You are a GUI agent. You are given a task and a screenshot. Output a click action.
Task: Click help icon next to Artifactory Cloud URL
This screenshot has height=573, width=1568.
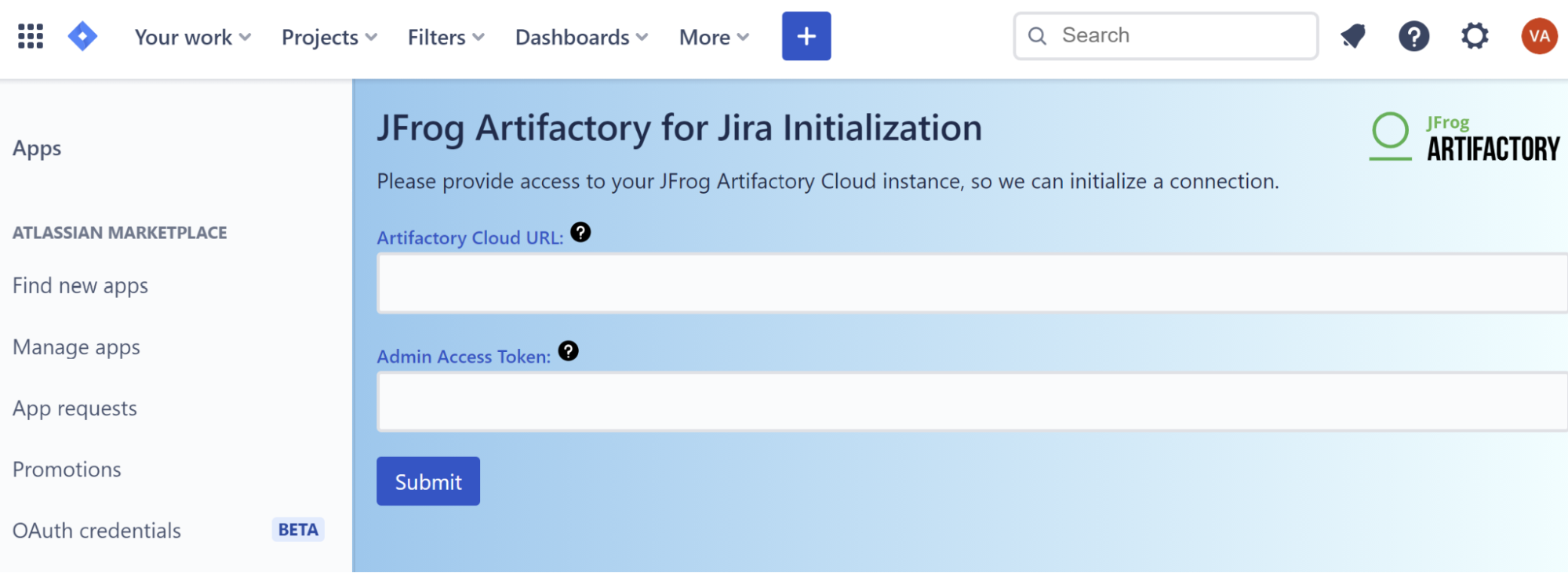580,232
